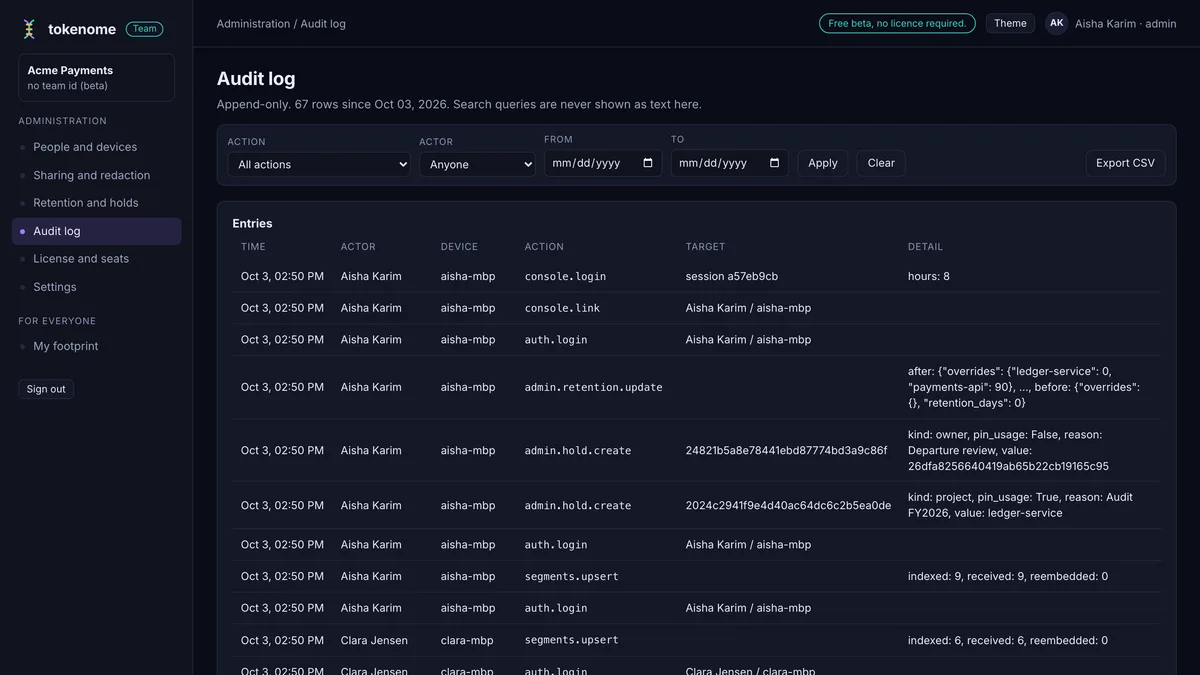This screenshot has height=675, width=1200.
Task: Click the DETAIL column header
Action: (925, 247)
